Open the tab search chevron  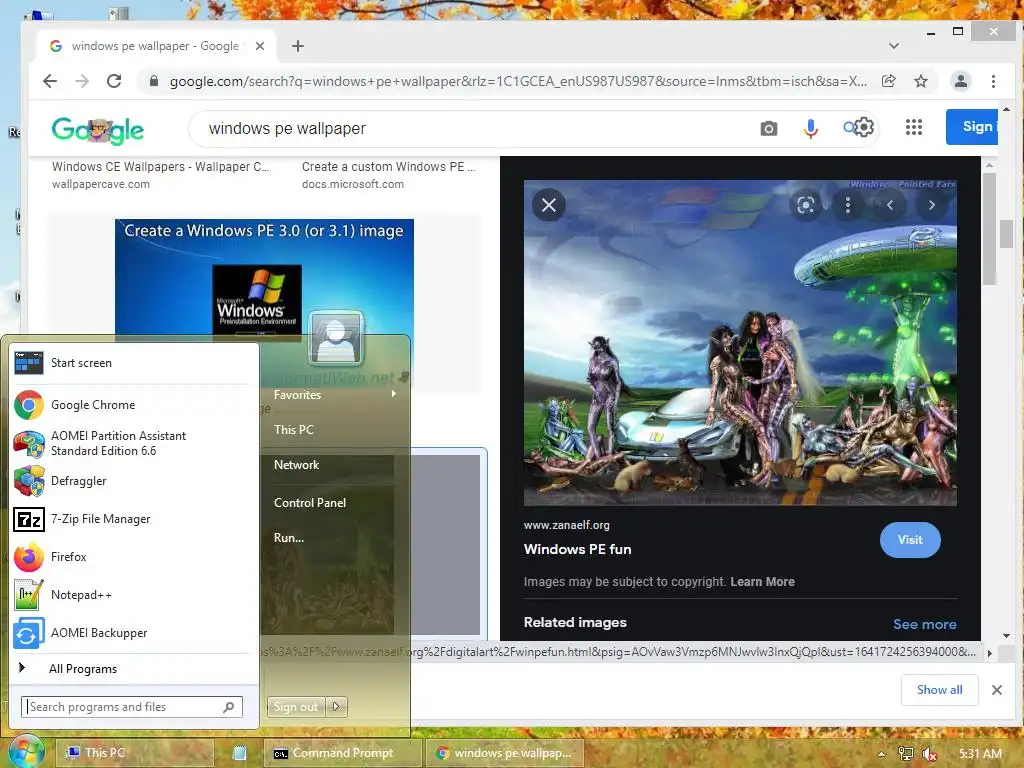(894, 46)
